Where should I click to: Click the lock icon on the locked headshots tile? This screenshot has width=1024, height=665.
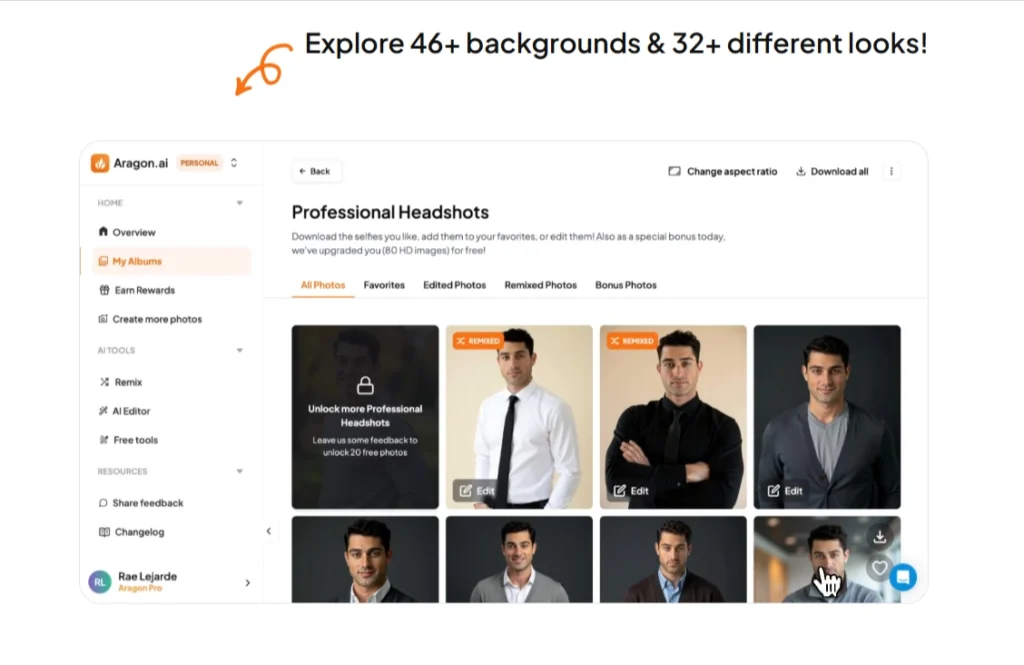click(x=365, y=385)
